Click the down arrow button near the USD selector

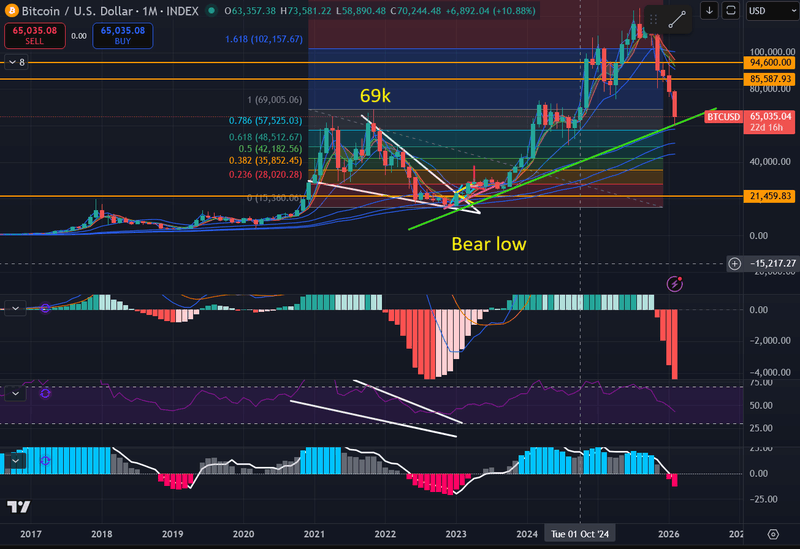(709, 10)
